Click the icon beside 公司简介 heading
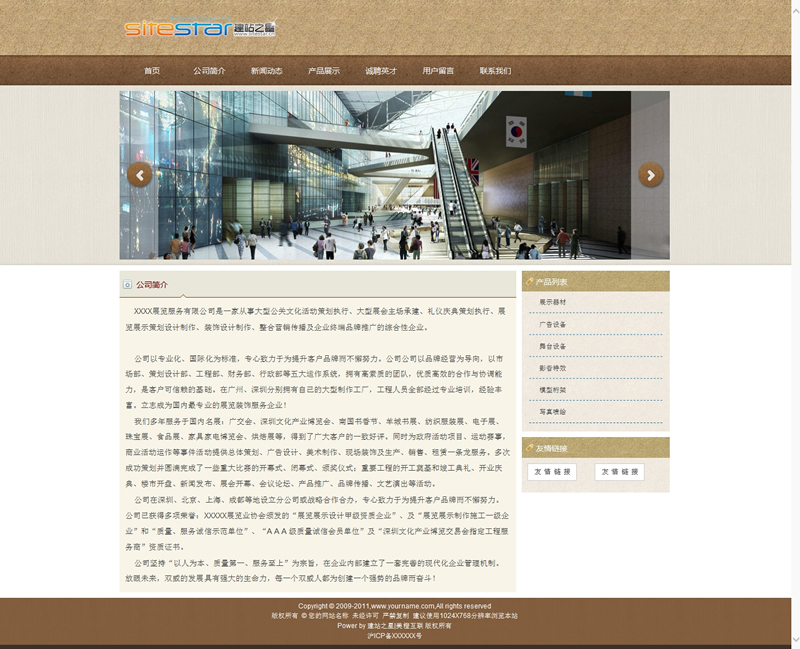 [127, 285]
